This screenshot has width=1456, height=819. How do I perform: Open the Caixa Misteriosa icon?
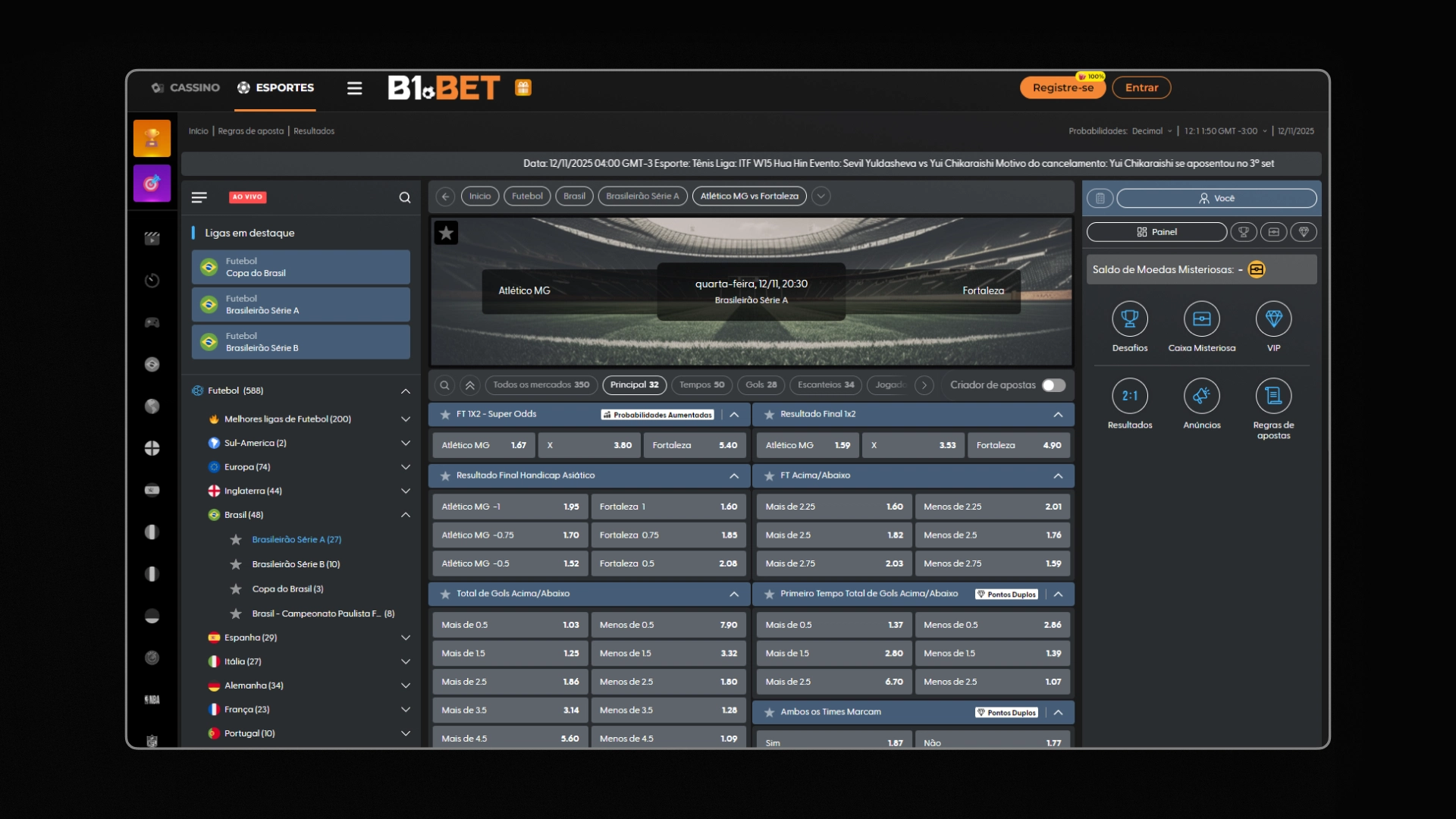[x=1201, y=319]
